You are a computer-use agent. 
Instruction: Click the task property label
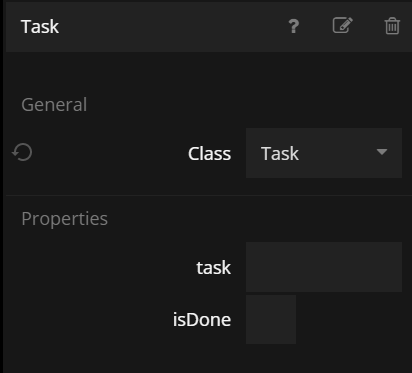[213, 268]
